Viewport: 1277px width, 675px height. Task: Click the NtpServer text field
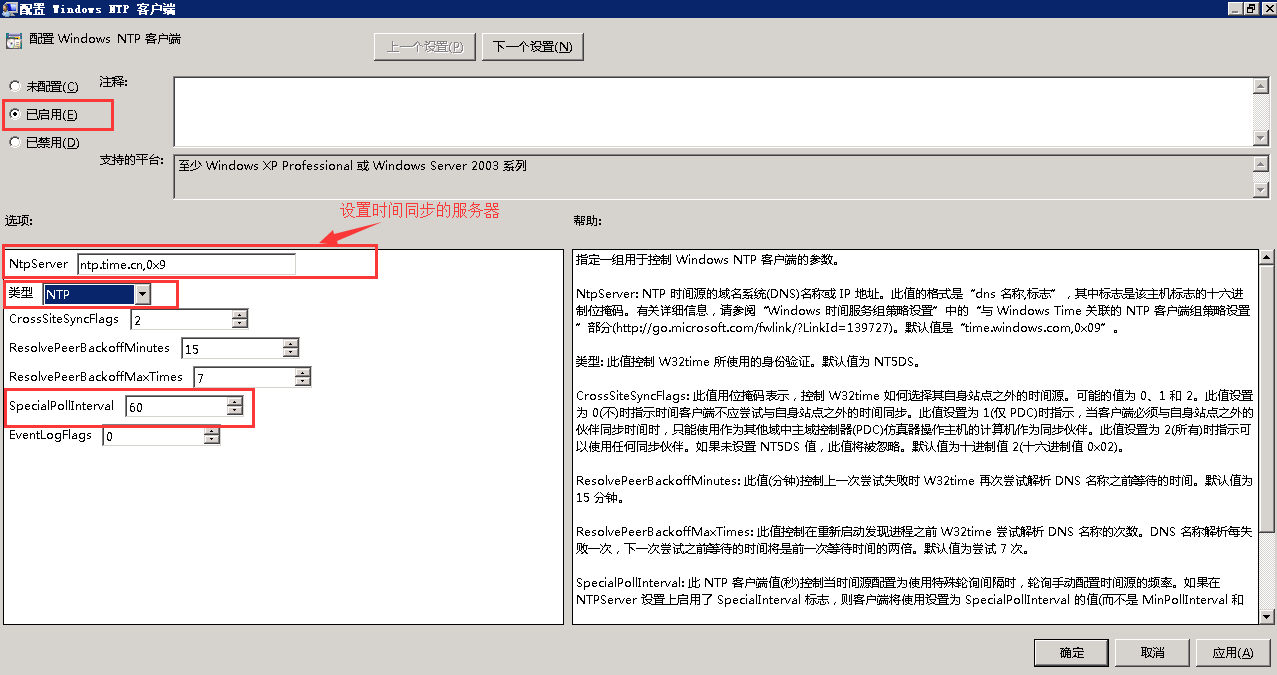(x=186, y=264)
